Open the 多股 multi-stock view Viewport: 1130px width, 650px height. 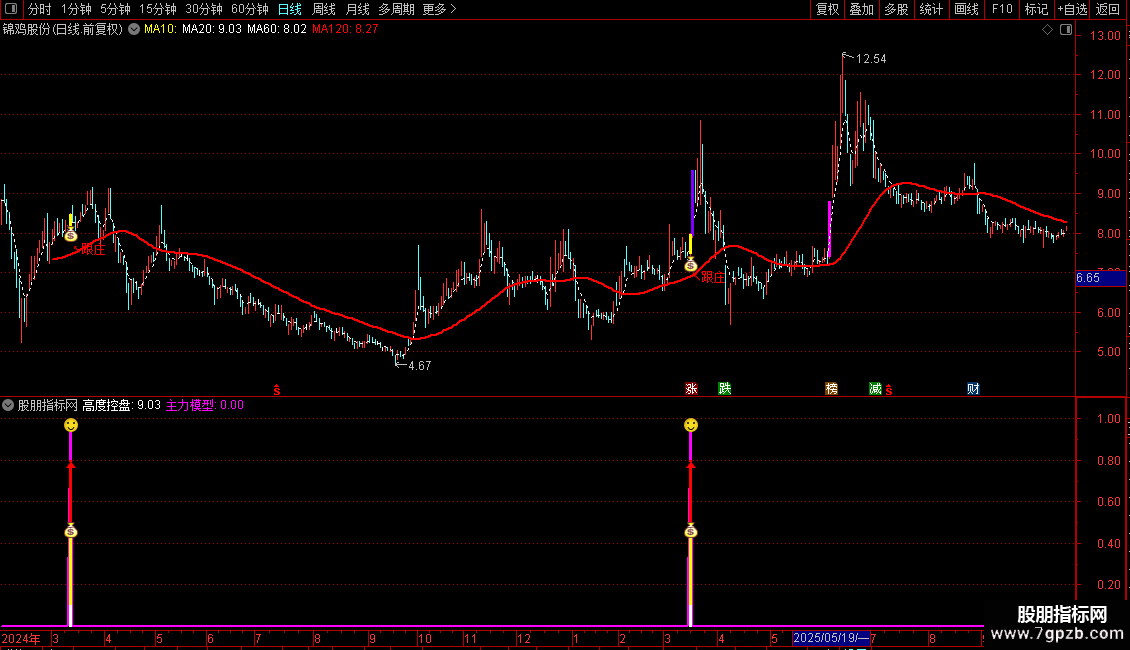[896, 9]
